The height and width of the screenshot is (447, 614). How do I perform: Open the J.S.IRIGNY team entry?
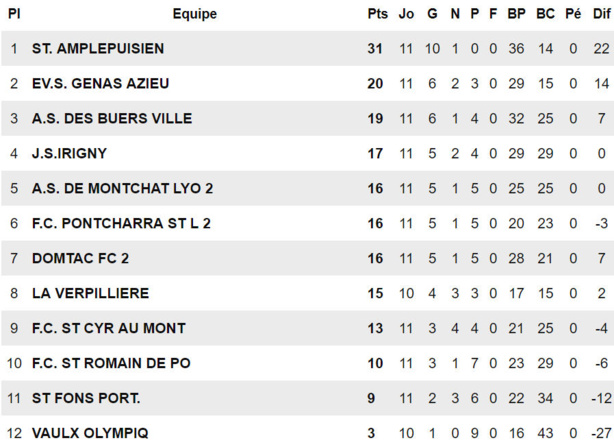(69, 153)
